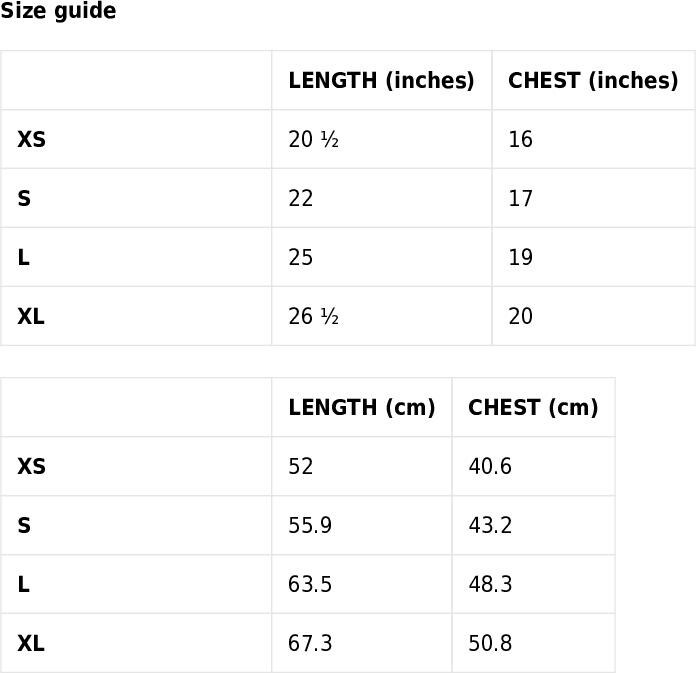Select the CHEST (inches) column header
The image size is (696, 673).
(593, 80)
